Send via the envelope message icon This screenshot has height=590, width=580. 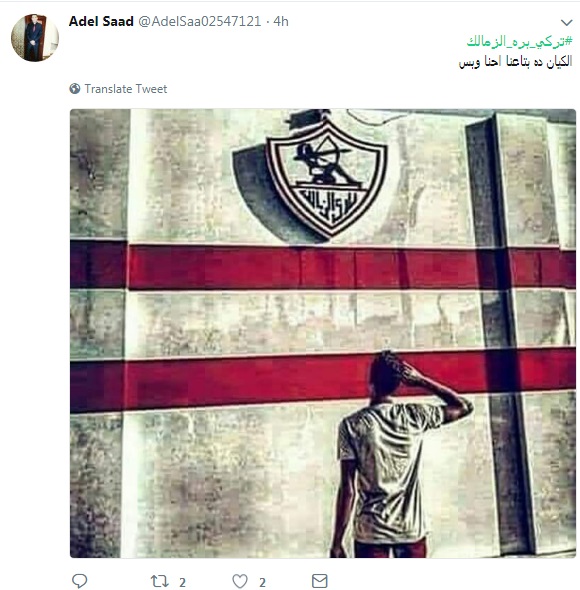[320, 581]
